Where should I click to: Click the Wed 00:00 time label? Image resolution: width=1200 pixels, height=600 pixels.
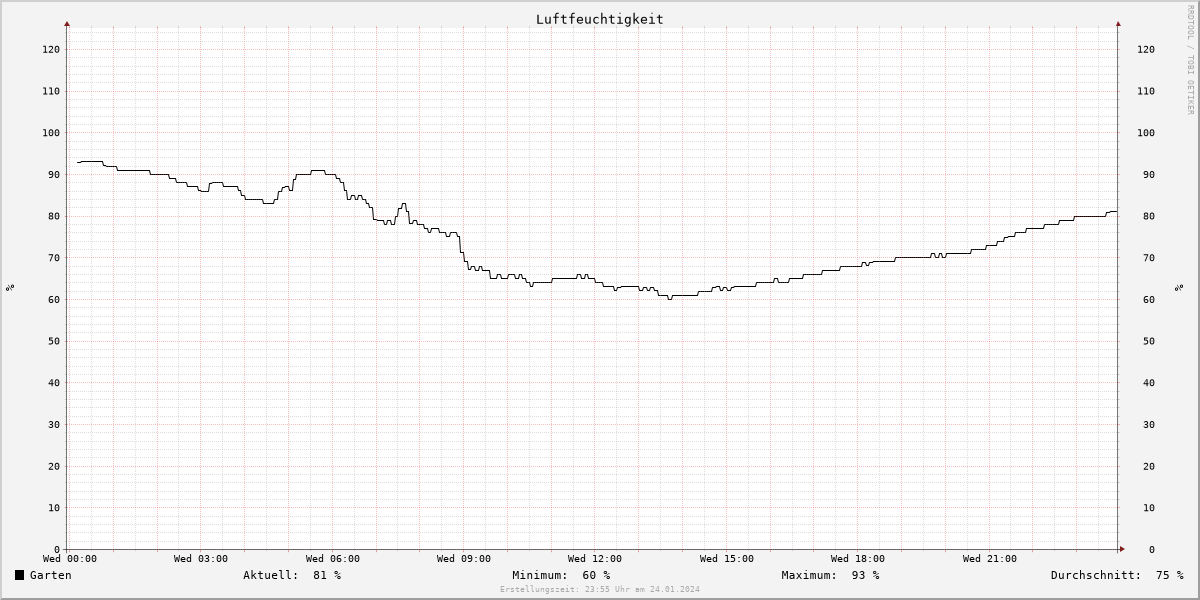click(70, 559)
